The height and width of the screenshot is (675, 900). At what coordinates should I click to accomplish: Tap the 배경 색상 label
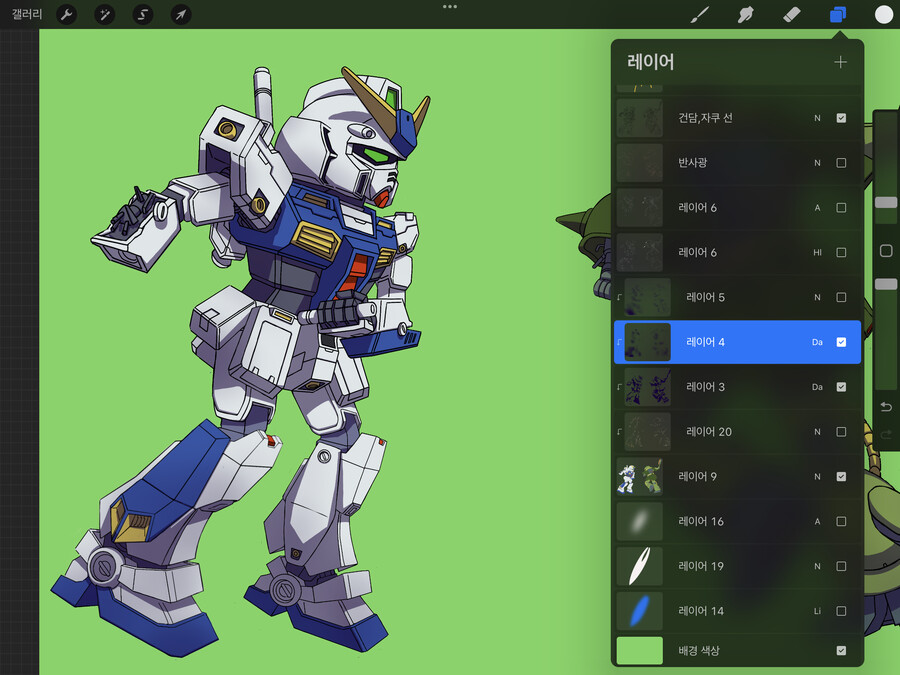click(x=699, y=650)
